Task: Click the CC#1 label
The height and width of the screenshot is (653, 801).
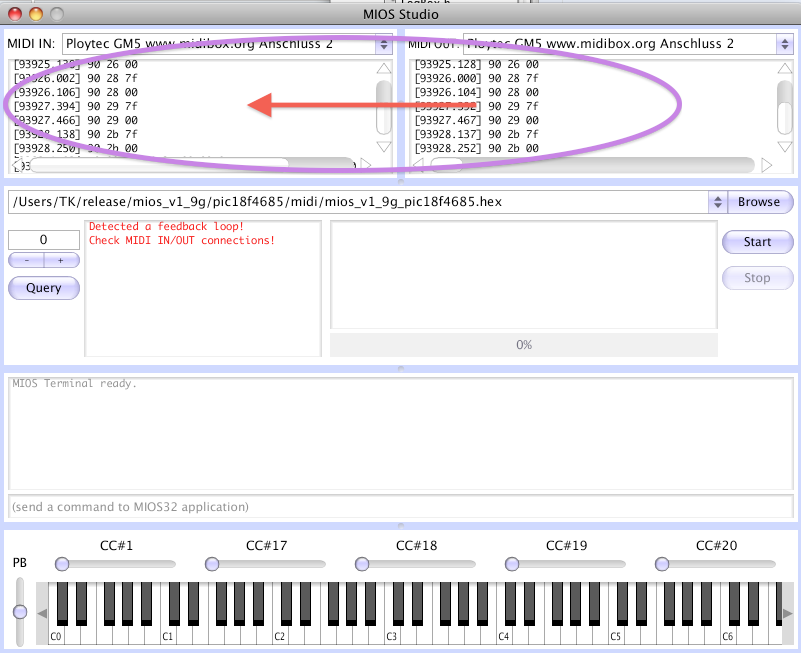Action: click(116, 546)
